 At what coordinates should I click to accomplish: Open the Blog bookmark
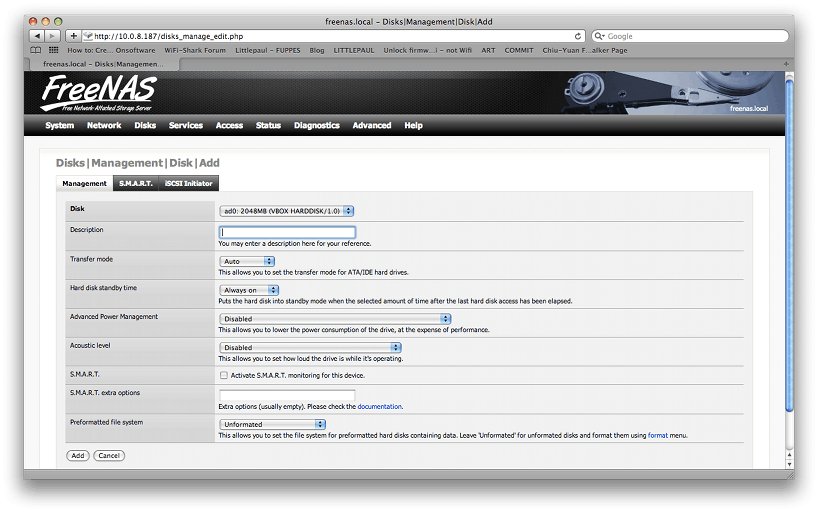[317, 50]
